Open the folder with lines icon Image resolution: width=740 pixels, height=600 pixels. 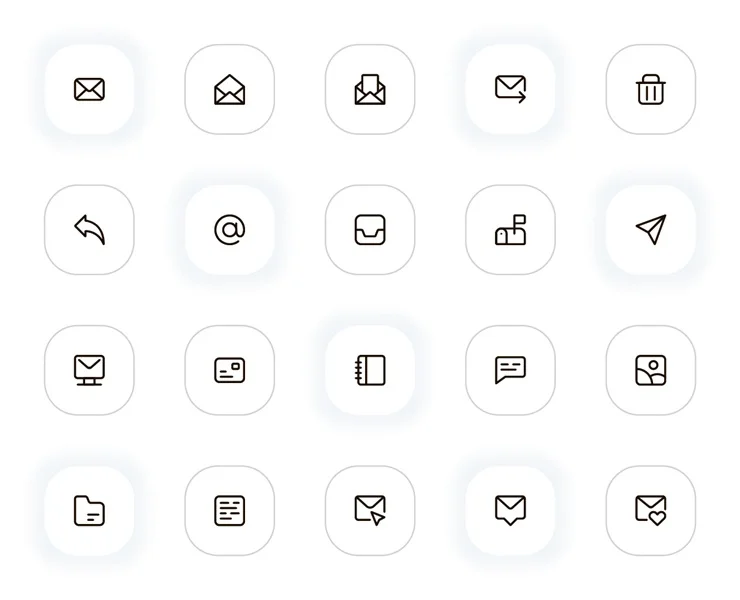click(89, 511)
